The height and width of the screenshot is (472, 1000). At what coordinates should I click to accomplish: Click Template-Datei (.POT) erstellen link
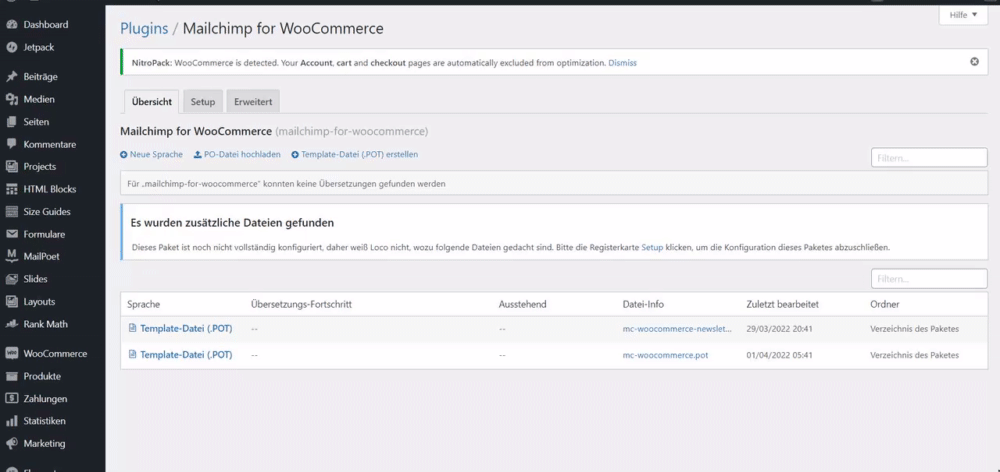pos(360,155)
